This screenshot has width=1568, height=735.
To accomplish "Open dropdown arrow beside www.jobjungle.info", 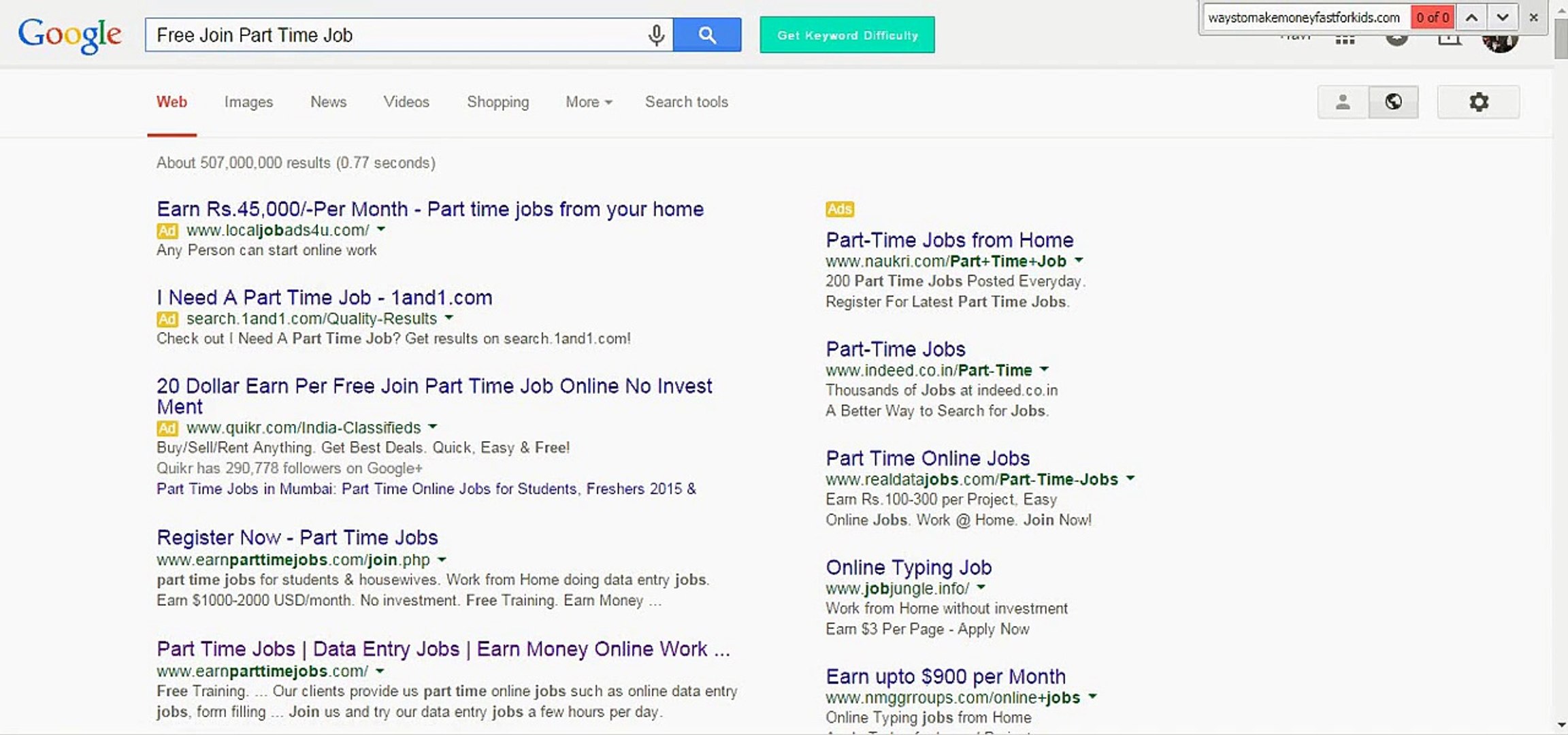I will 981,587.
